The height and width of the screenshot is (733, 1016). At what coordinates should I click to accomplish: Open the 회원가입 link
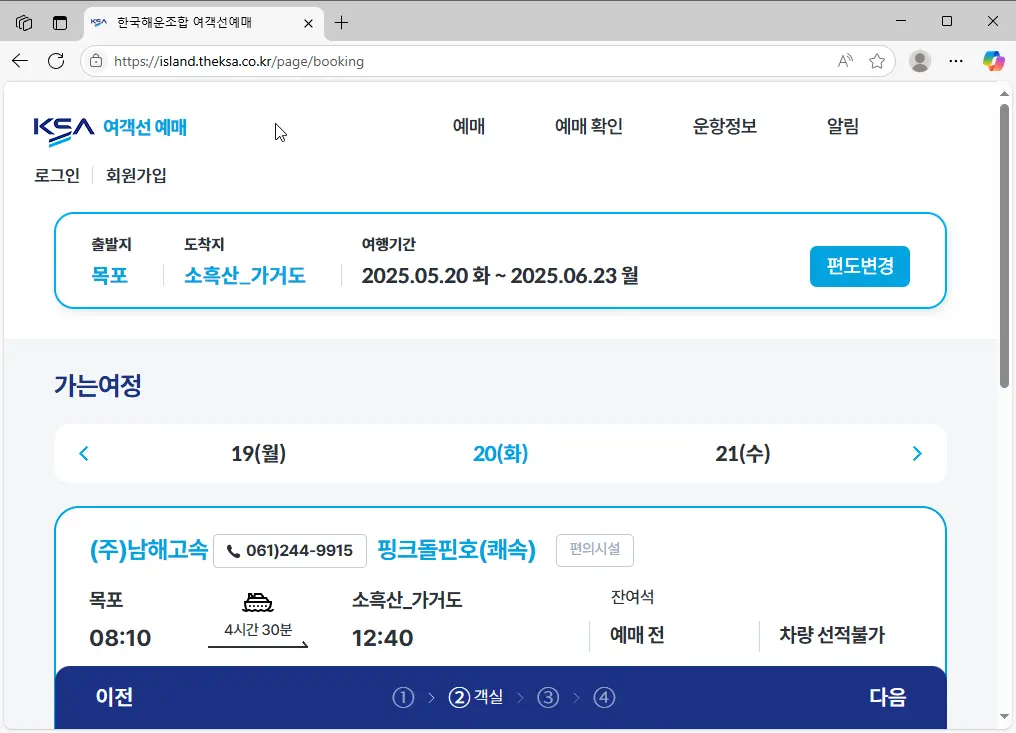click(136, 175)
